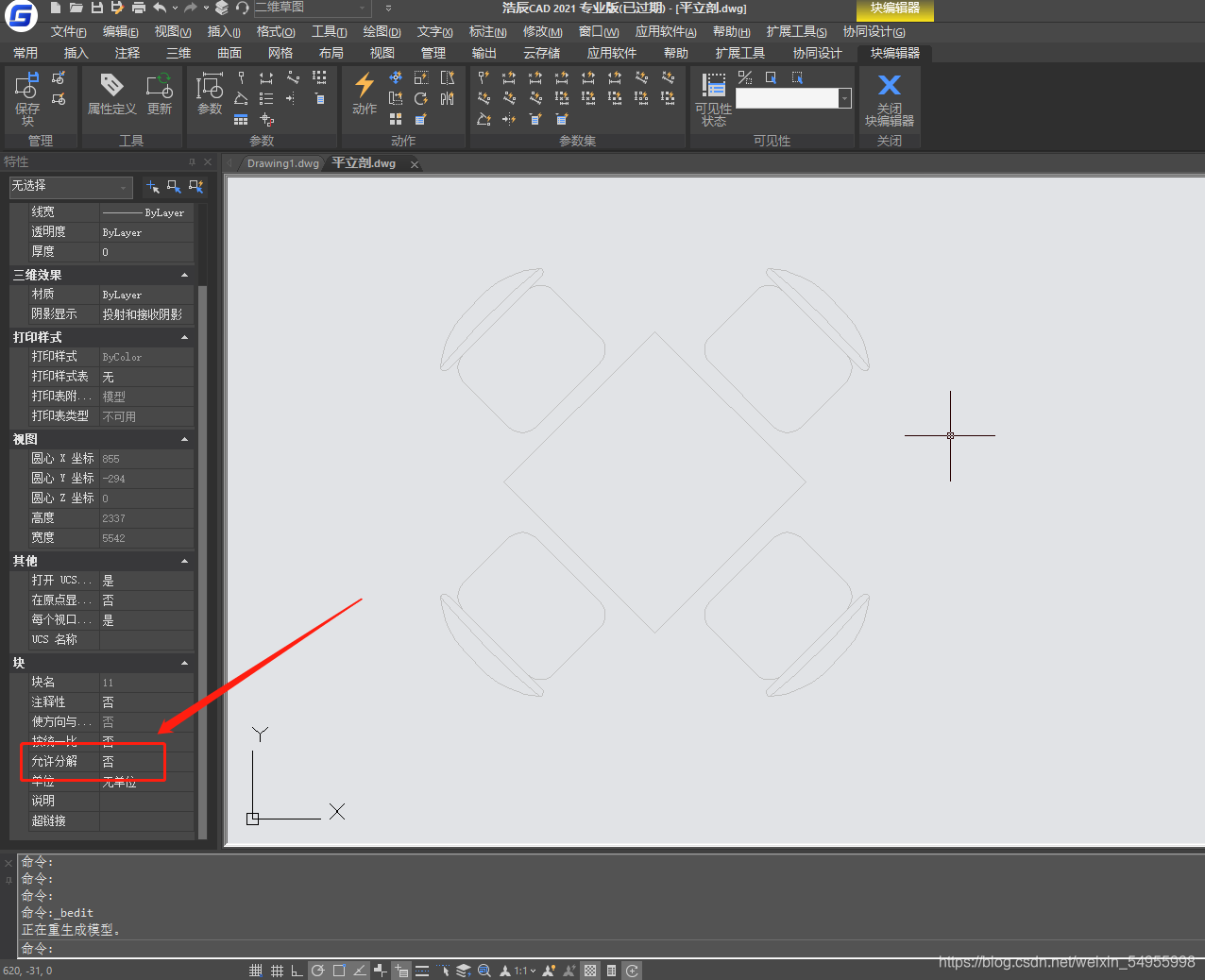The image size is (1205, 980).
Task: Click the customize quick access toolbar arrow
Action: 388,8
